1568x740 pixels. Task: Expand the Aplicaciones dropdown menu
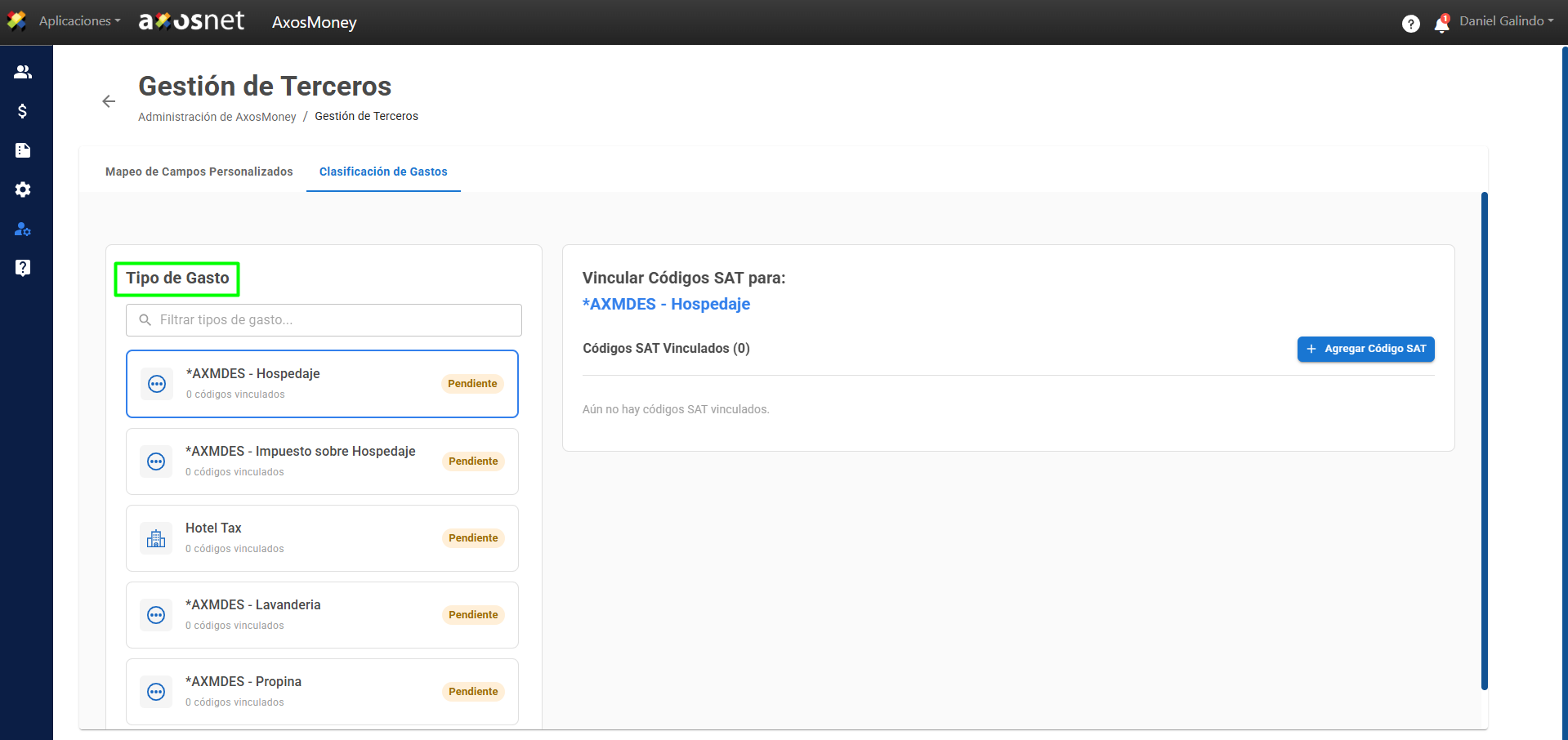79,21
